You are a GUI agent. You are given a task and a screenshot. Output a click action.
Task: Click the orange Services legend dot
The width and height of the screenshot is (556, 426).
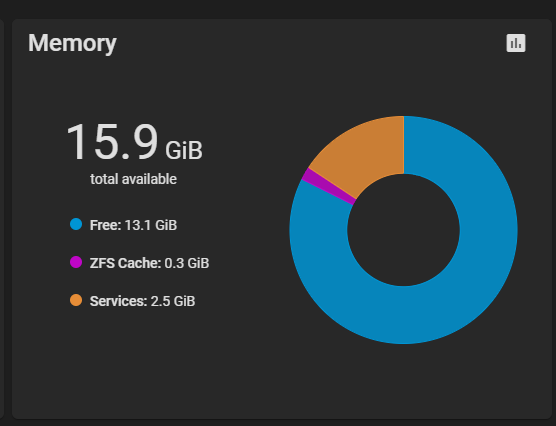pos(76,300)
